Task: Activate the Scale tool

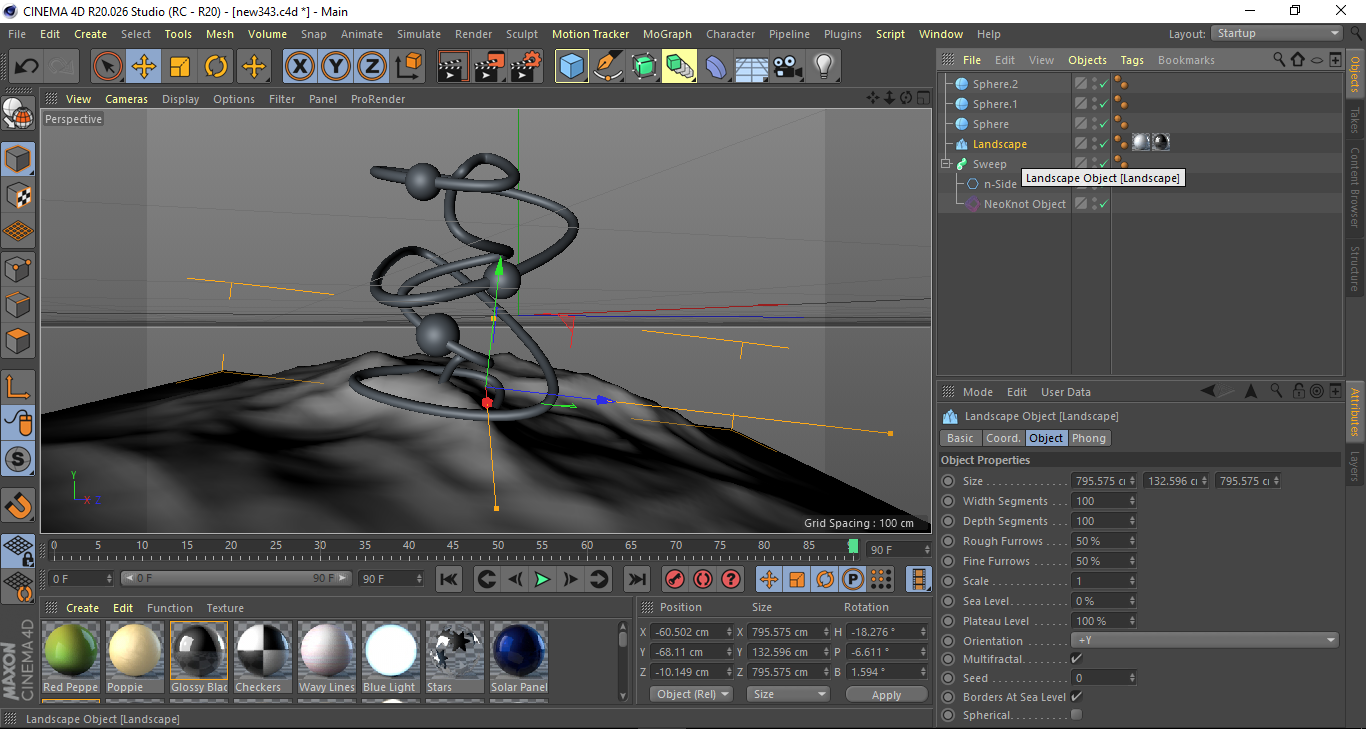Action: coord(180,67)
